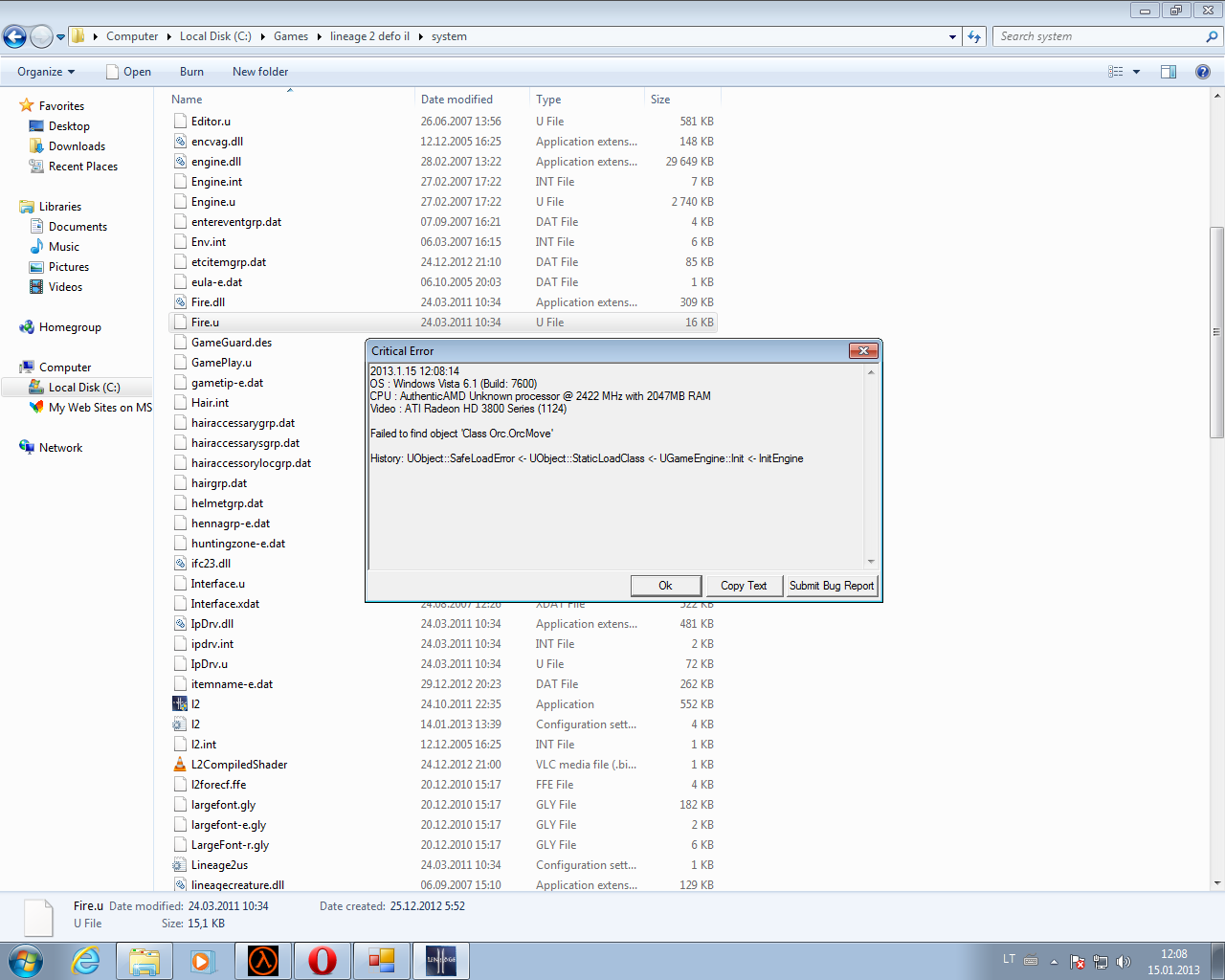1225x980 pixels.
Task: Click Burn in the toolbar
Action: coord(191,72)
